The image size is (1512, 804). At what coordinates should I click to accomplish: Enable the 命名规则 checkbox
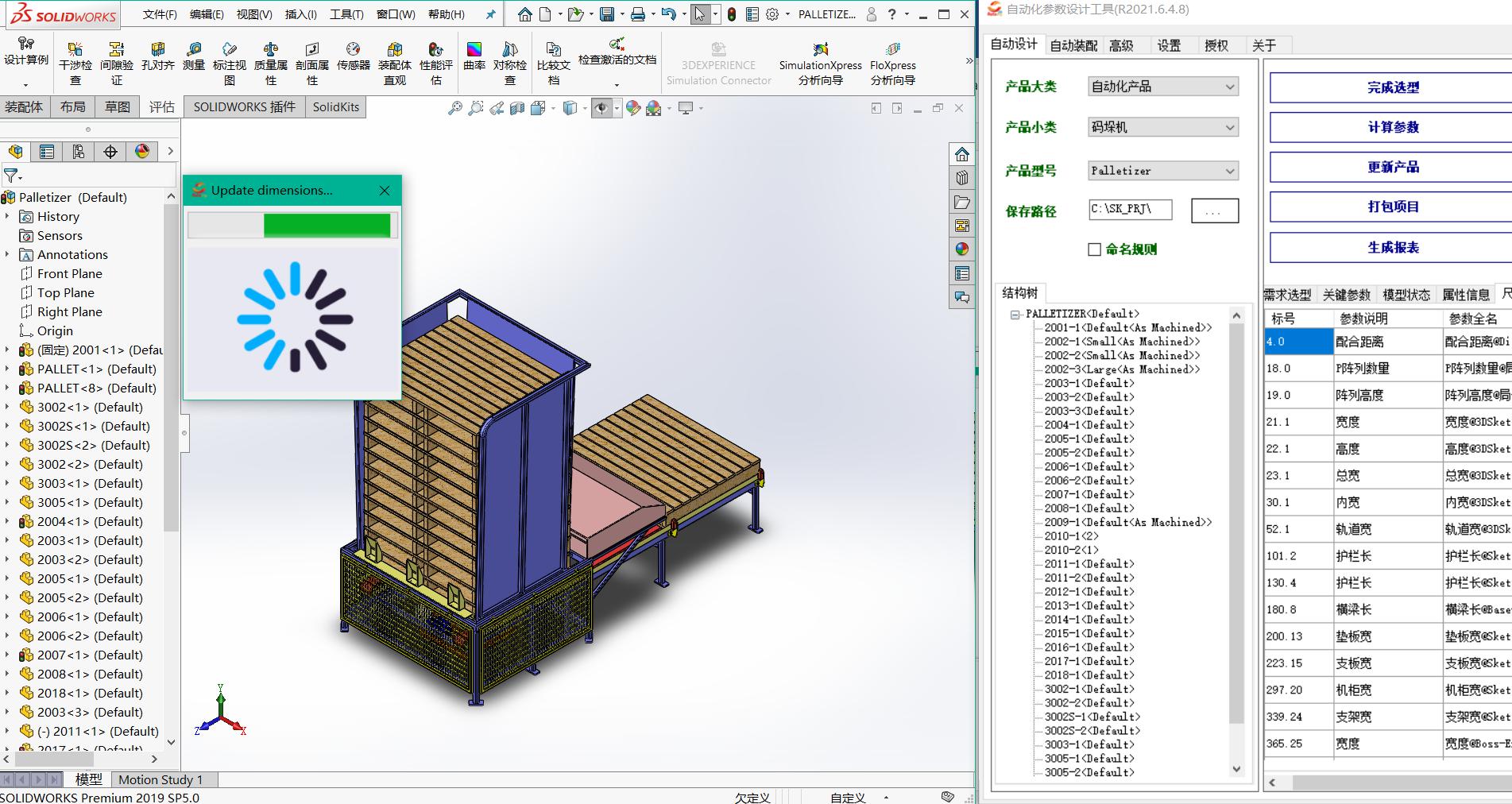(1094, 249)
